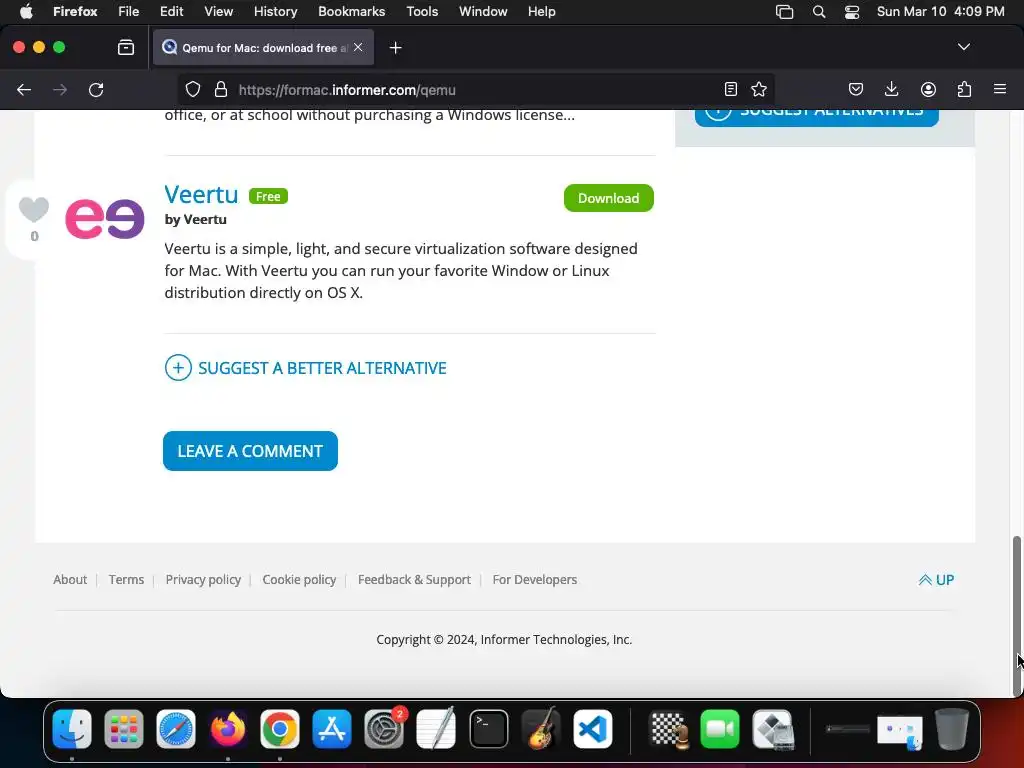Open the Terms footer link

click(126, 579)
